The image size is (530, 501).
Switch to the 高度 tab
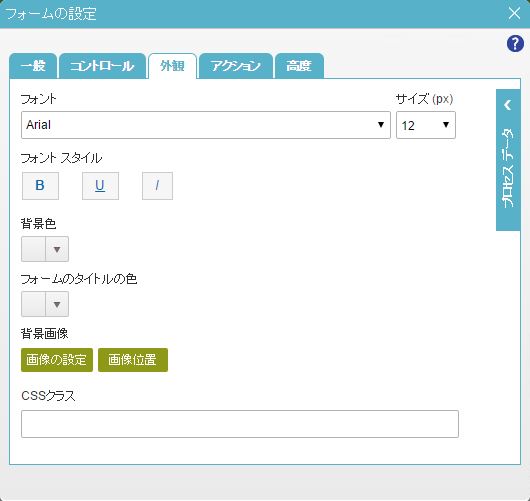299,66
